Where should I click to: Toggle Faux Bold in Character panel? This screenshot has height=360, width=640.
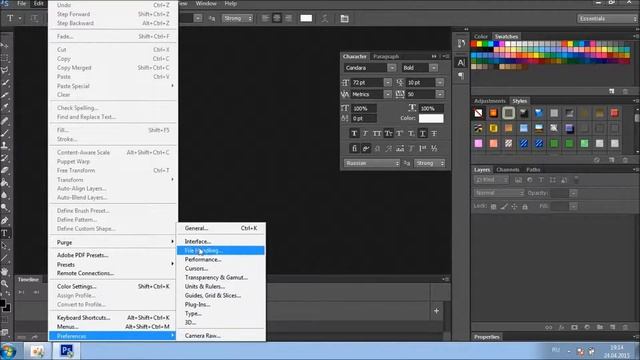(x=354, y=133)
